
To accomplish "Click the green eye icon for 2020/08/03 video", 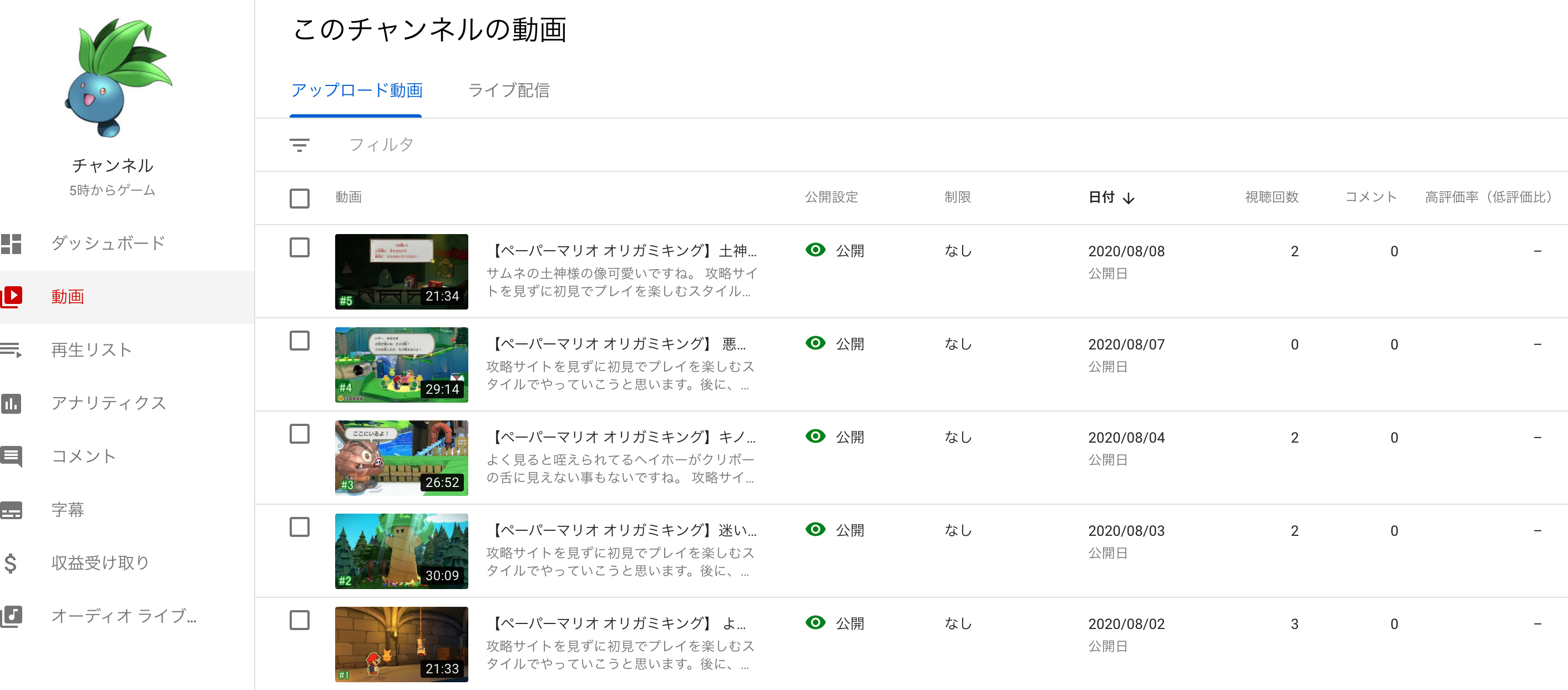I will pos(815,529).
